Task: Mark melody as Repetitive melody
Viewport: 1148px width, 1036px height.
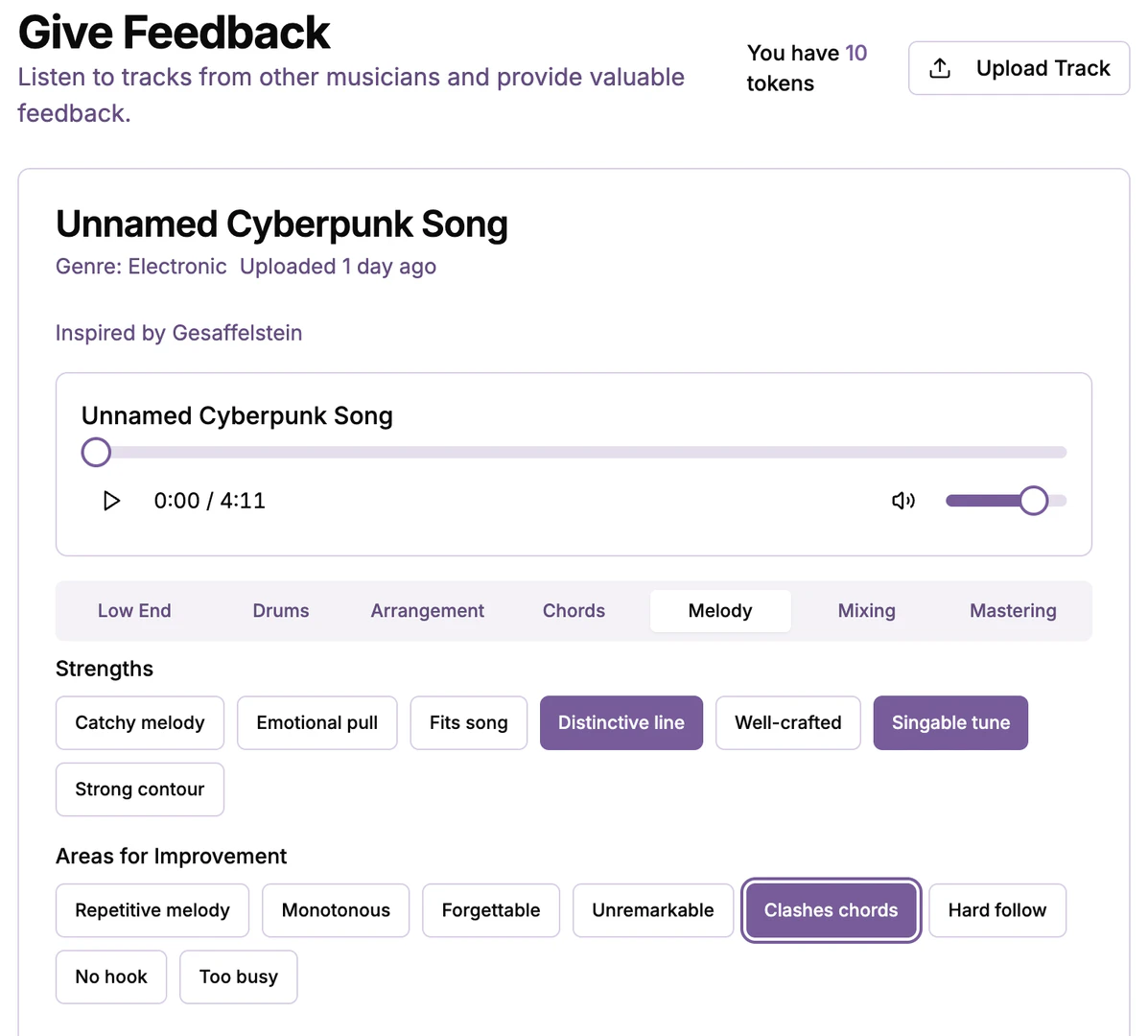Action: tap(152, 910)
